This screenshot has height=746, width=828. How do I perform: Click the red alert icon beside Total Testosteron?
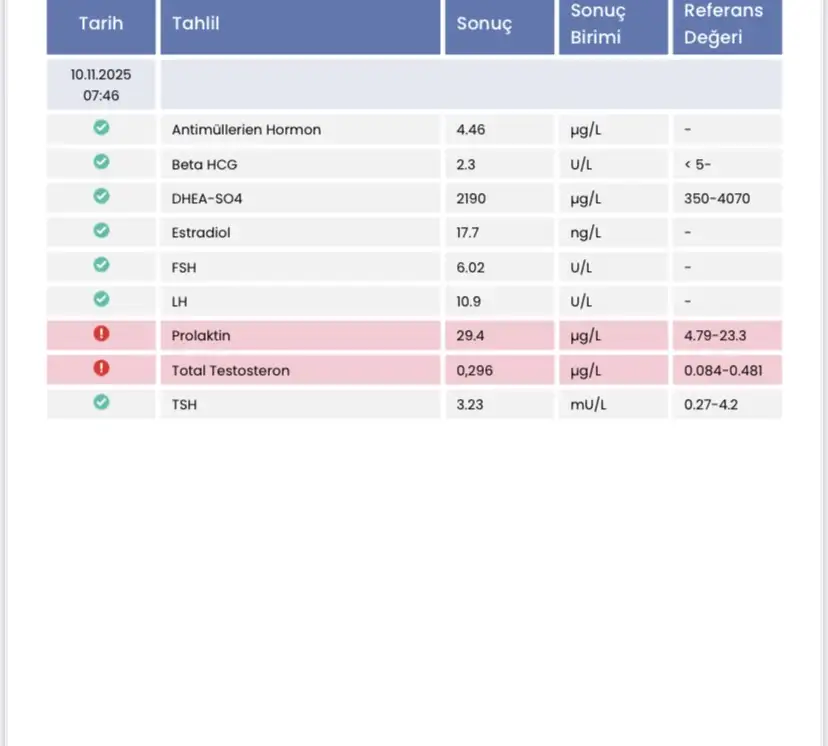[101, 368]
